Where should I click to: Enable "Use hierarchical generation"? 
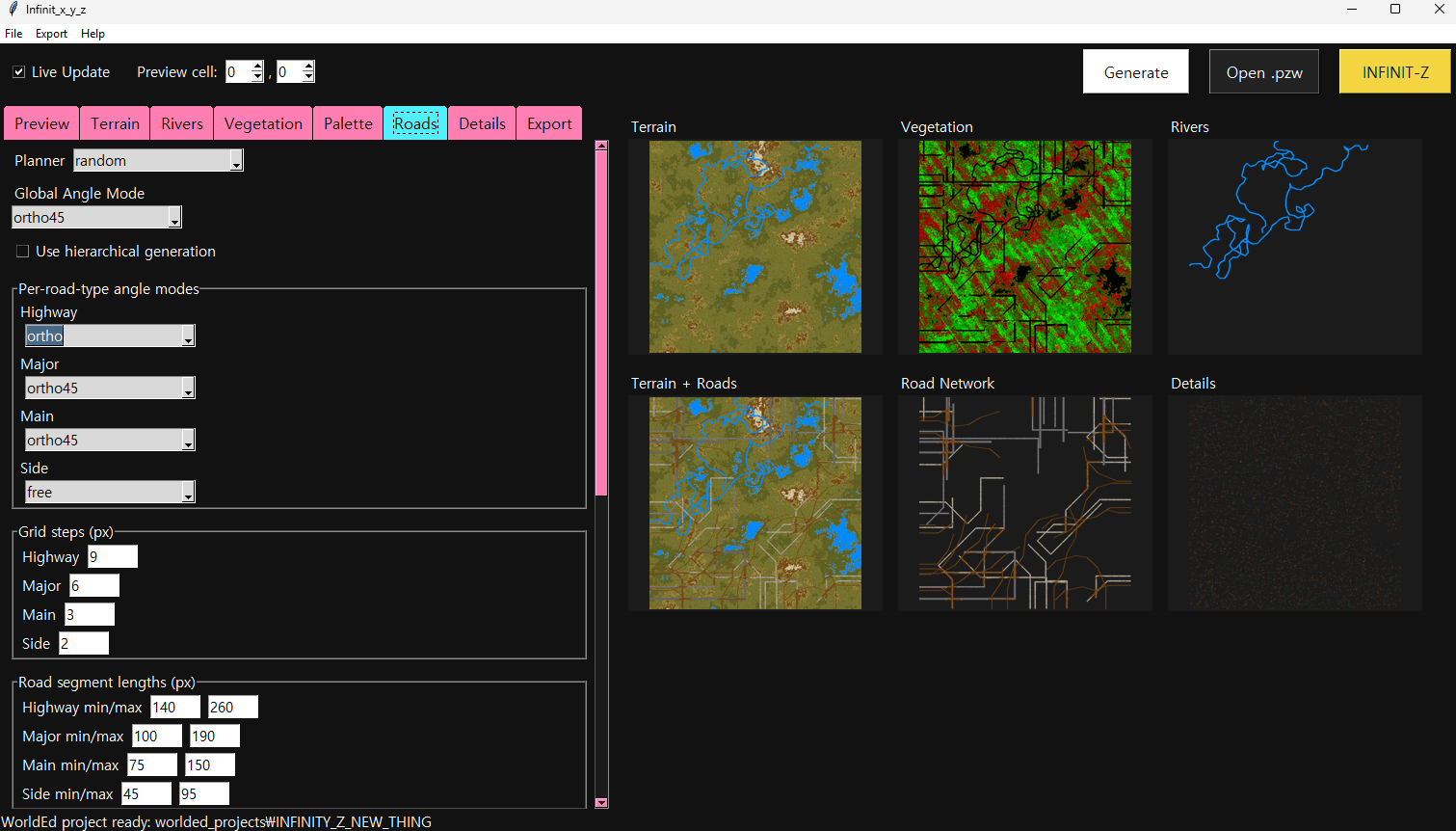[x=22, y=251]
